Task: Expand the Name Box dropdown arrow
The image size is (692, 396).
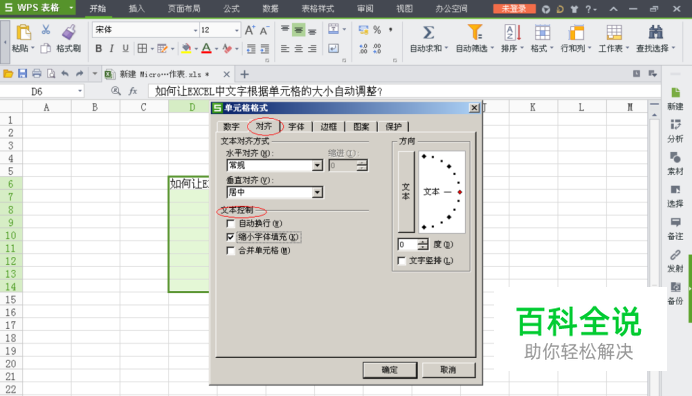Action: pyautogui.click(x=80, y=91)
